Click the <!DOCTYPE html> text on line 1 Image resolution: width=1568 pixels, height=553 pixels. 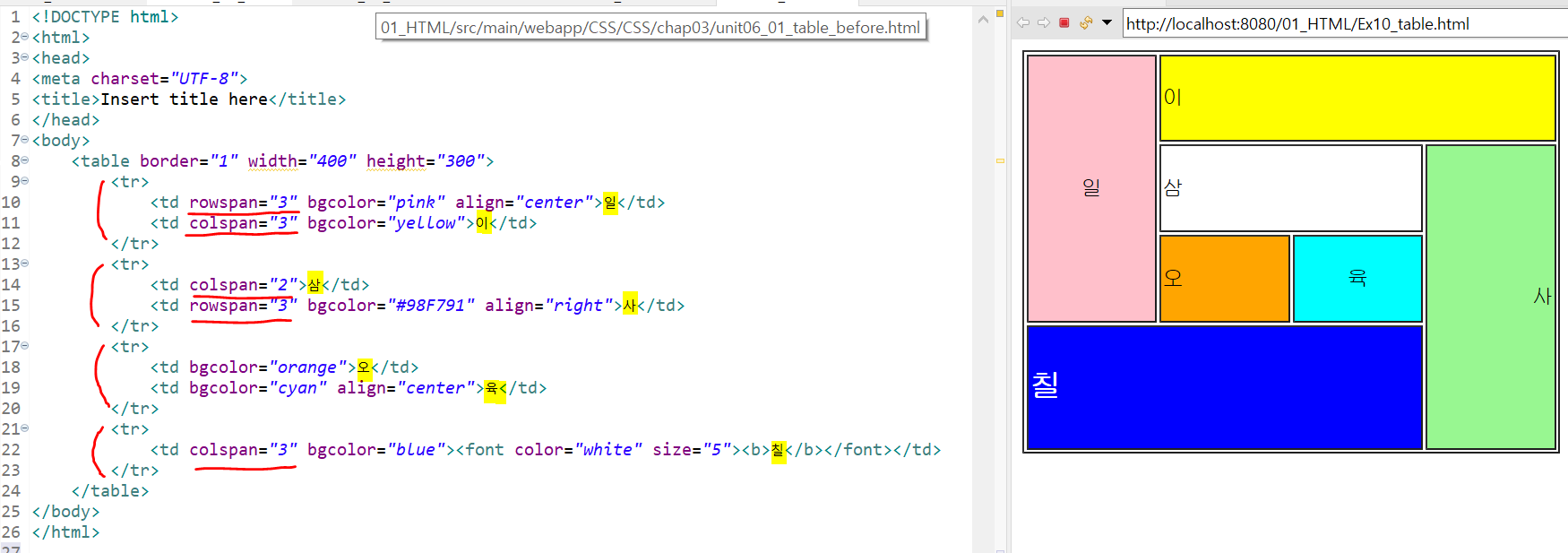[x=105, y=16]
